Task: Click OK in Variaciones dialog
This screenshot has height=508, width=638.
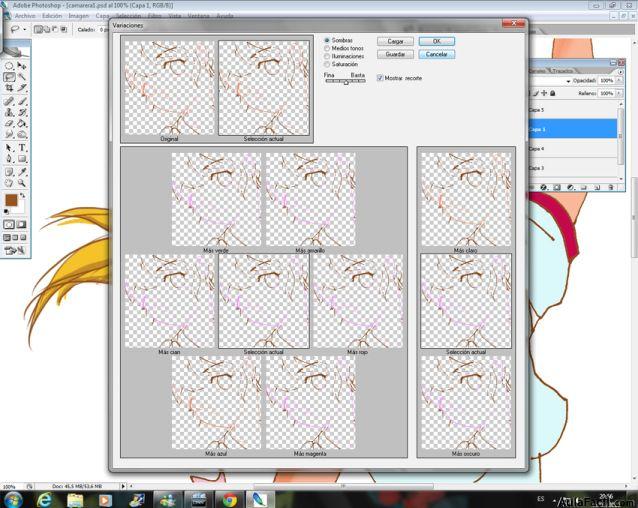Action: point(437,41)
